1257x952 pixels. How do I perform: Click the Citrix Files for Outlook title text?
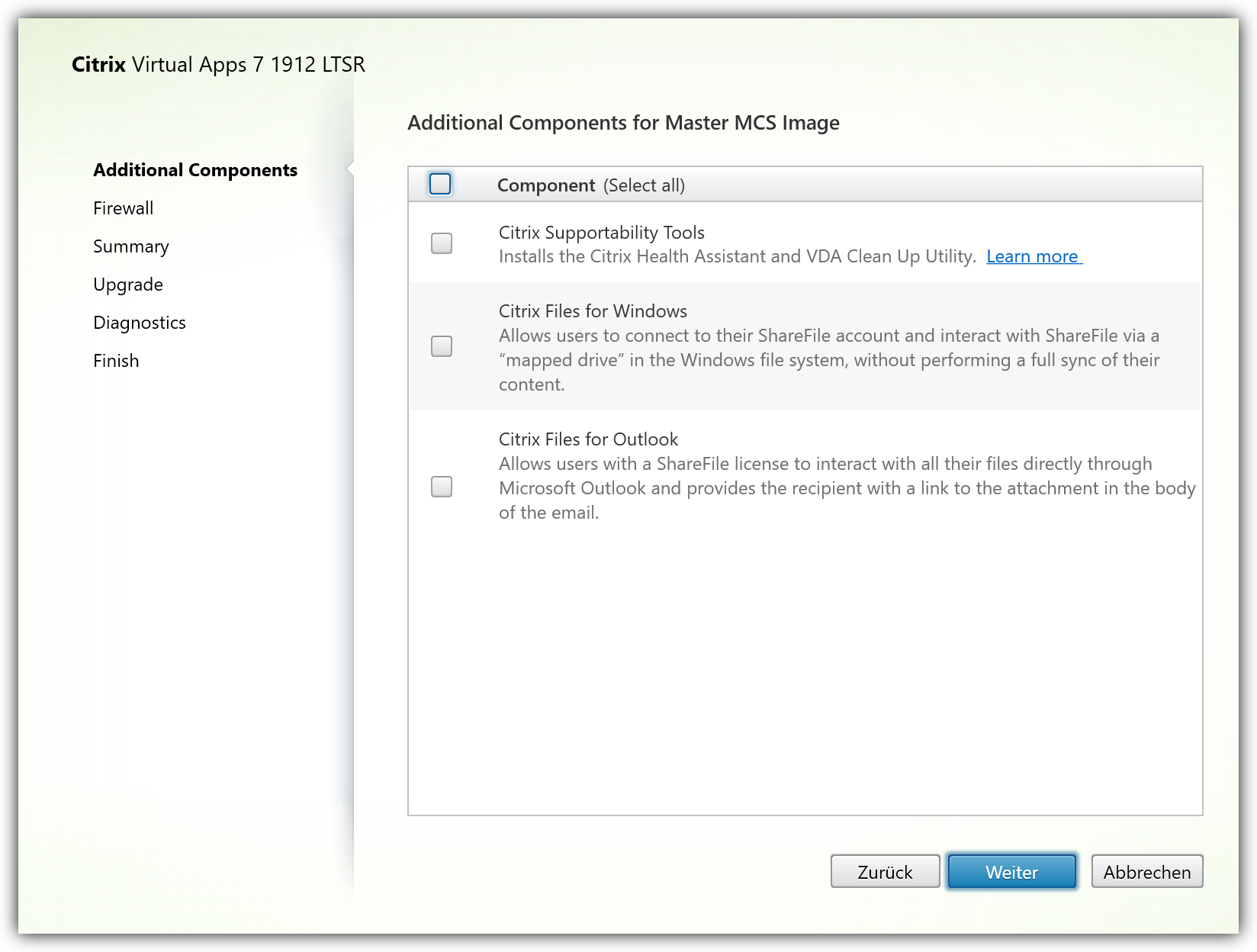point(588,439)
